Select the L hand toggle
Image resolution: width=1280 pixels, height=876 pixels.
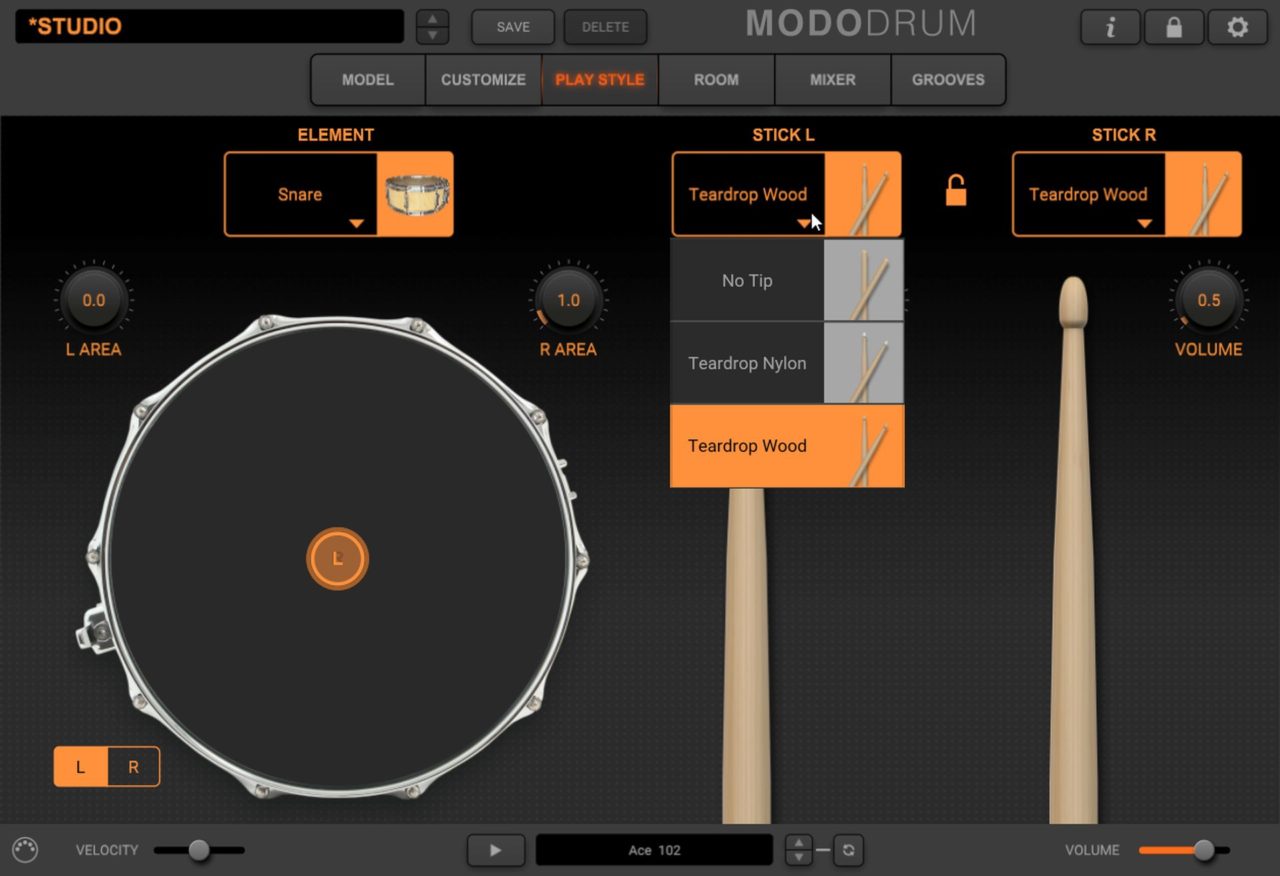point(81,767)
